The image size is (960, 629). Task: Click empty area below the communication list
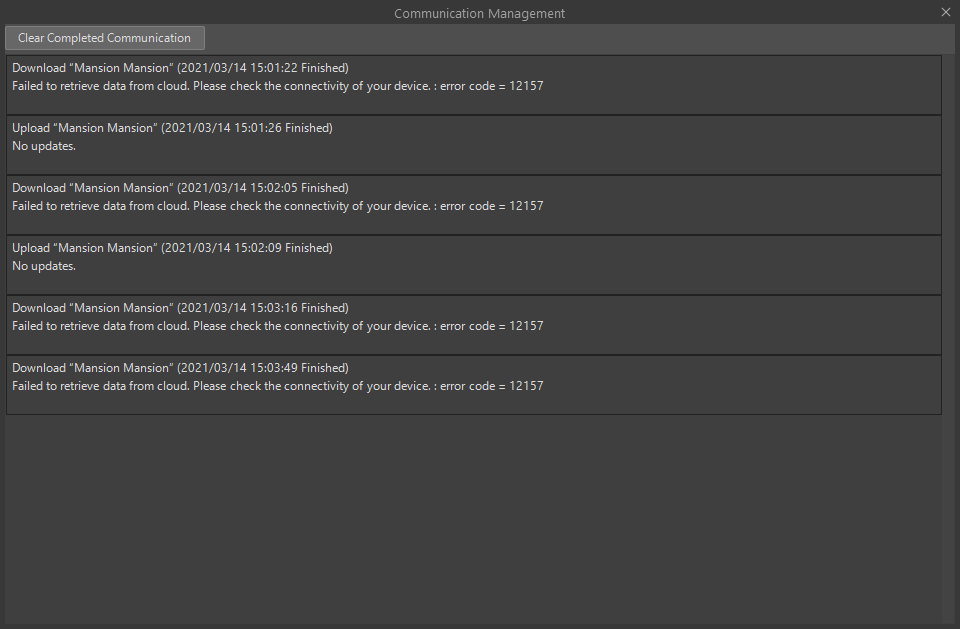tap(473, 519)
